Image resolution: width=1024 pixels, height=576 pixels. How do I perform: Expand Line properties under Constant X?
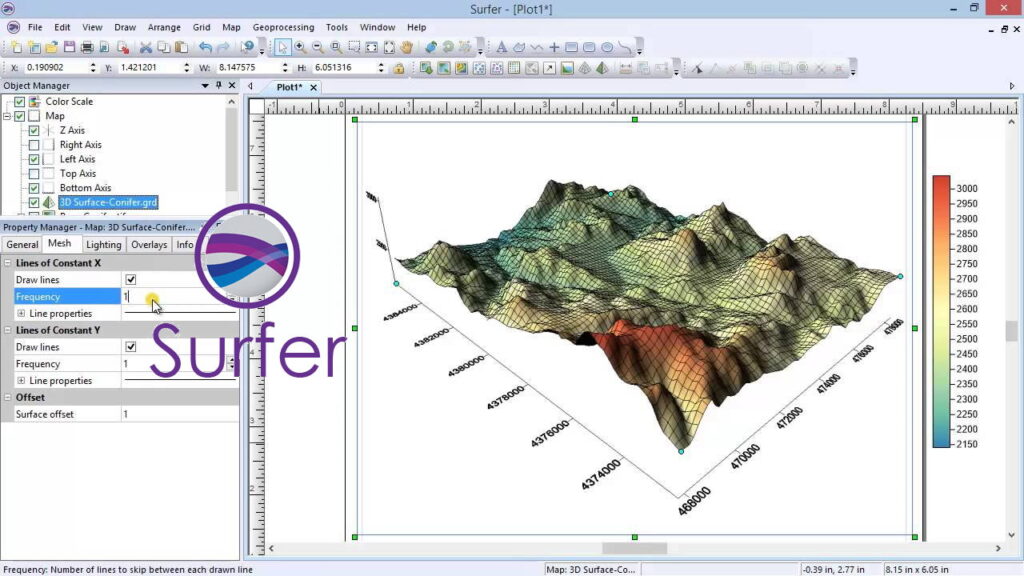pyautogui.click(x=21, y=314)
